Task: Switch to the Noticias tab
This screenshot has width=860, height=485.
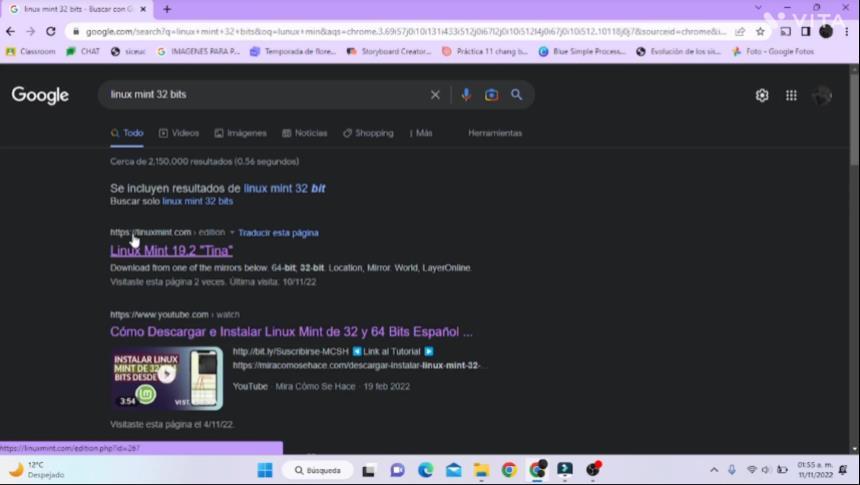Action: pos(304,133)
